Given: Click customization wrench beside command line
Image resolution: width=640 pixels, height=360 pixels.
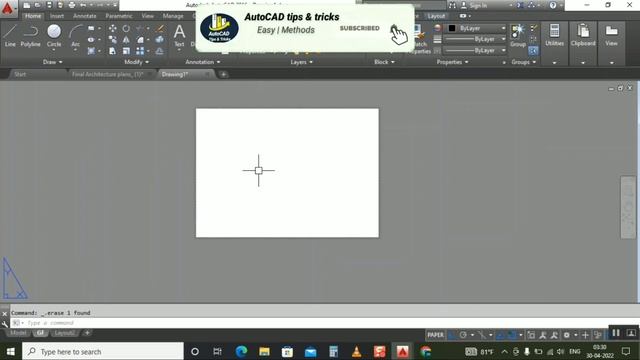Looking at the screenshot, I should pos(4,324).
